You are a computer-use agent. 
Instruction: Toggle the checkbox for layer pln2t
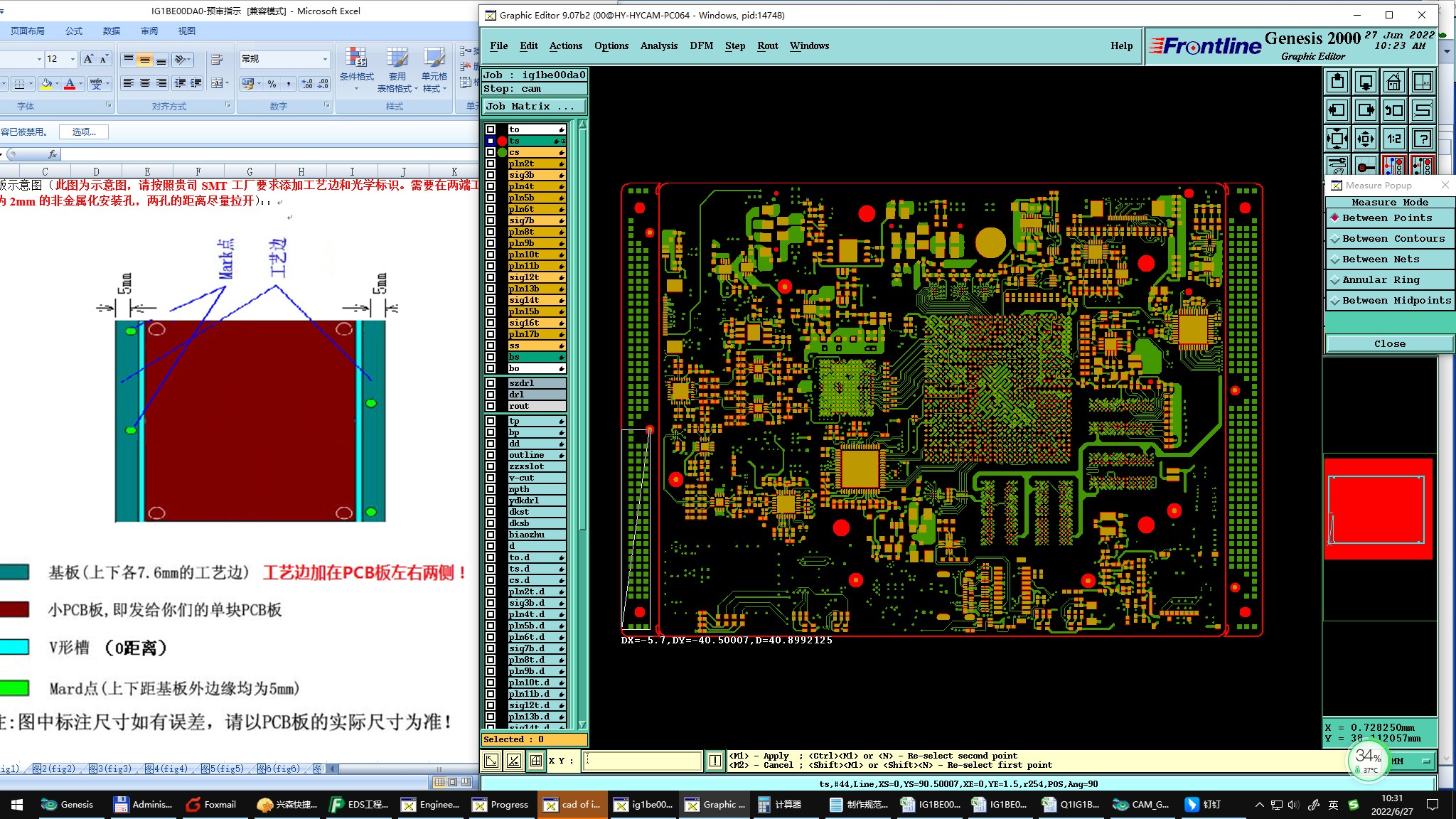click(491, 164)
